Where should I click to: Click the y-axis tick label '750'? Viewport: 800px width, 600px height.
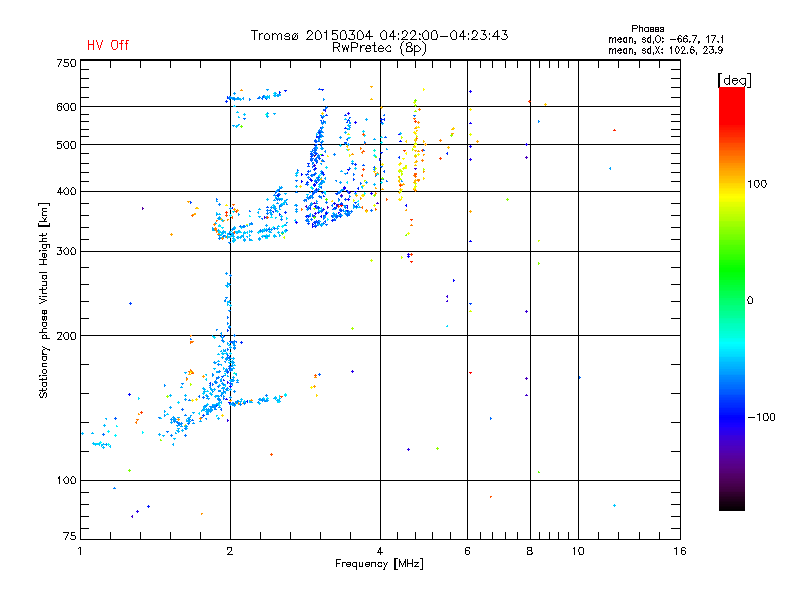point(66,63)
